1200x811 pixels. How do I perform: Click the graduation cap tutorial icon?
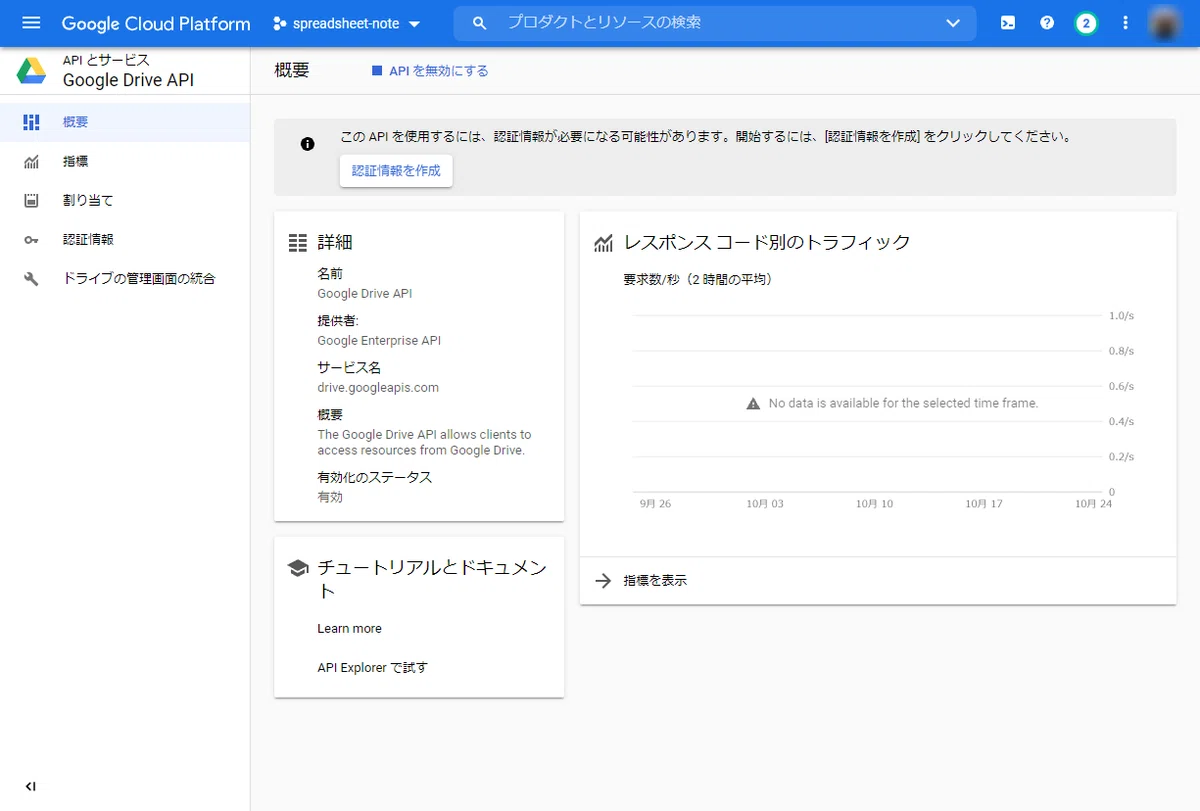coord(297,568)
